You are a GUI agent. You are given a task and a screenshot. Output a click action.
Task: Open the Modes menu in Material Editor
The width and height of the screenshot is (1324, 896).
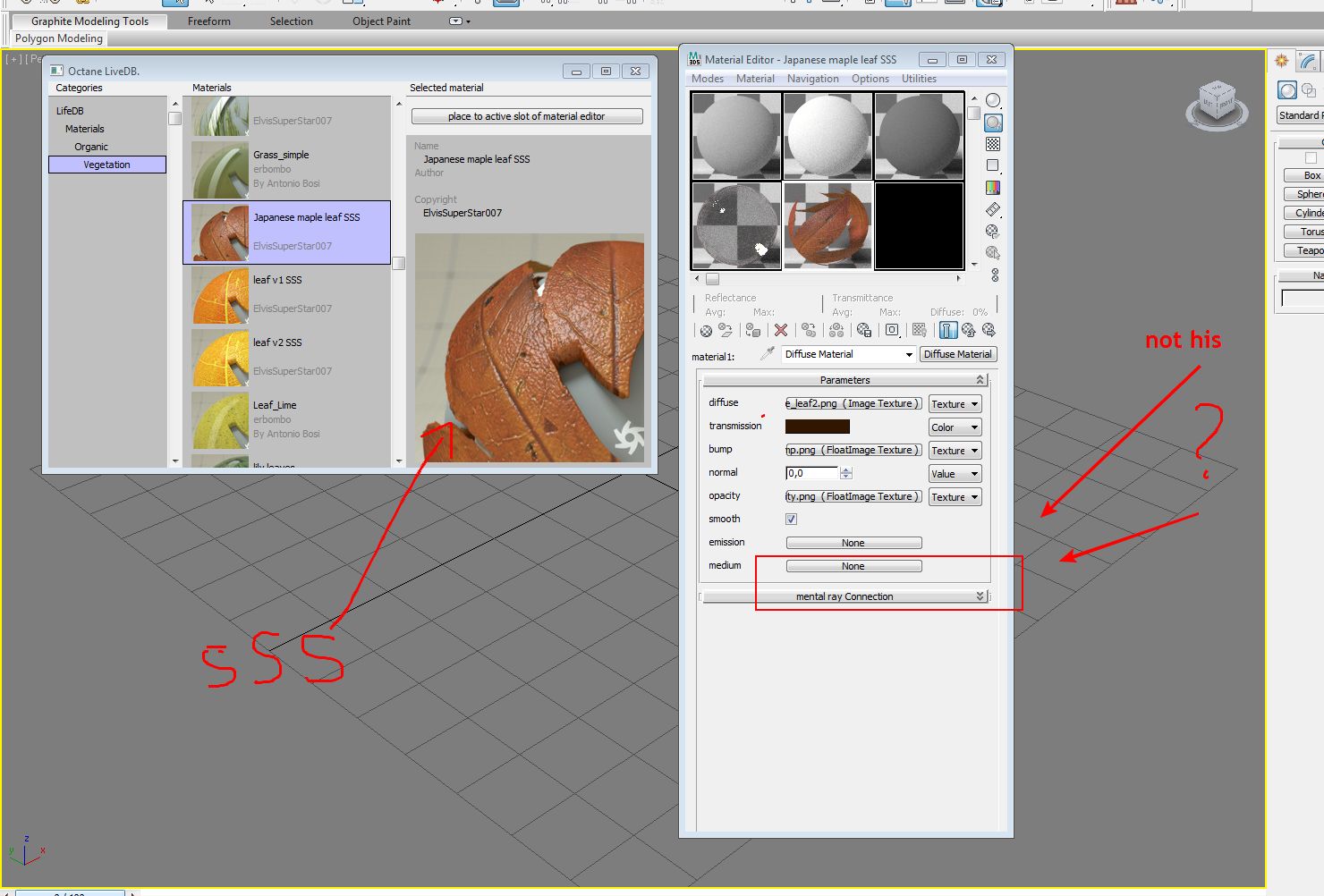tap(708, 79)
